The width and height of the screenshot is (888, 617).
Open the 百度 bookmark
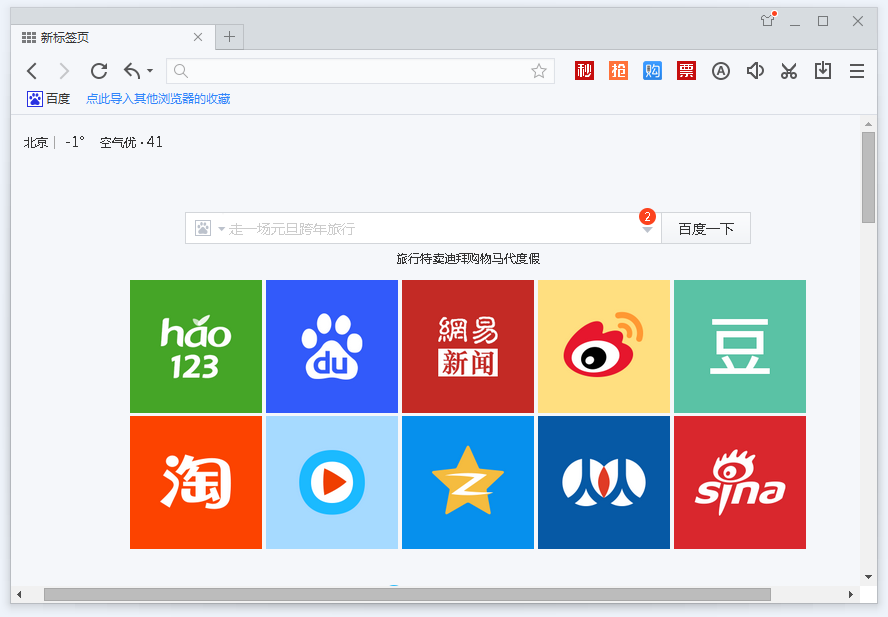49,99
